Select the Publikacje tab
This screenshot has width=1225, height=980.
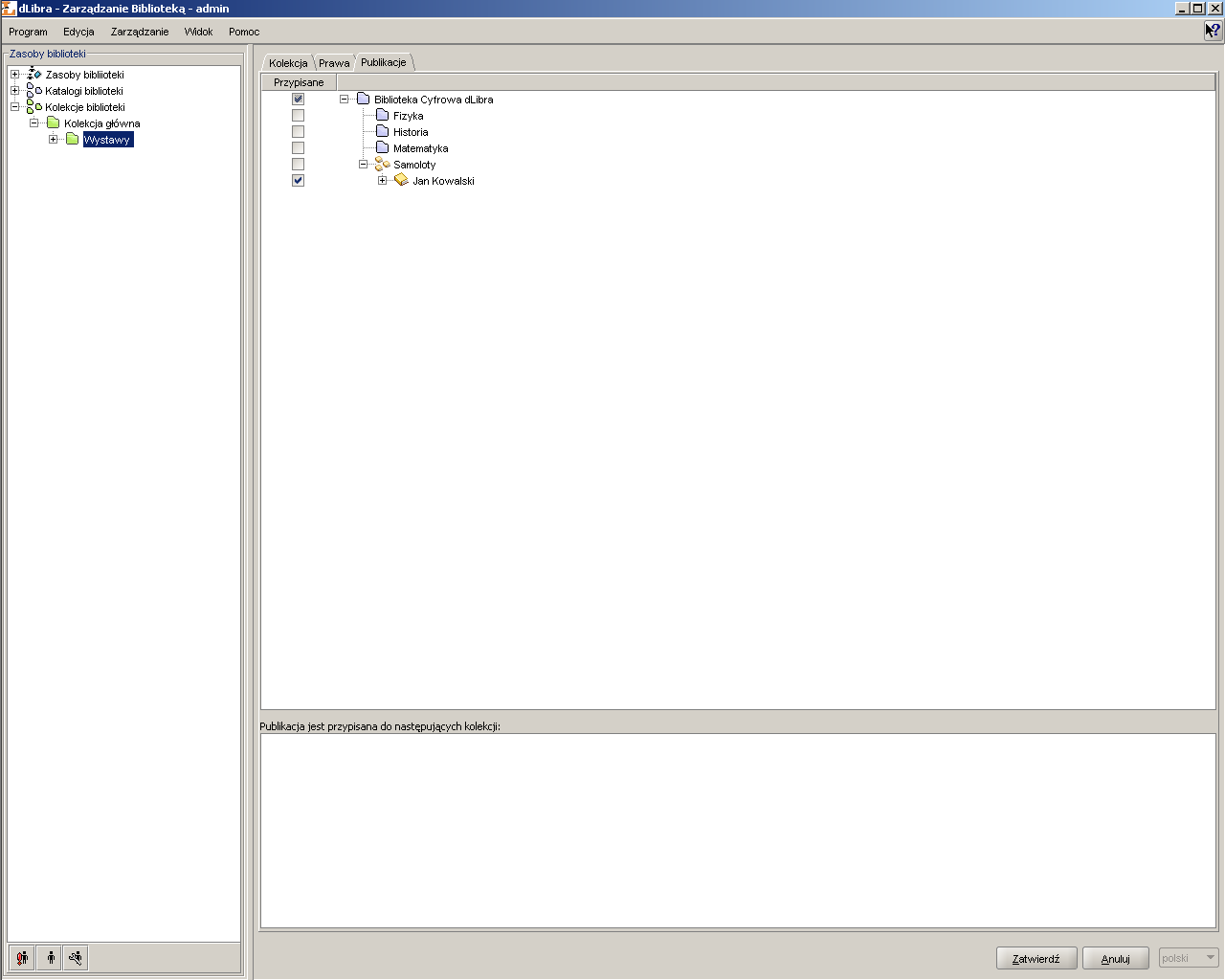coord(384,62)
